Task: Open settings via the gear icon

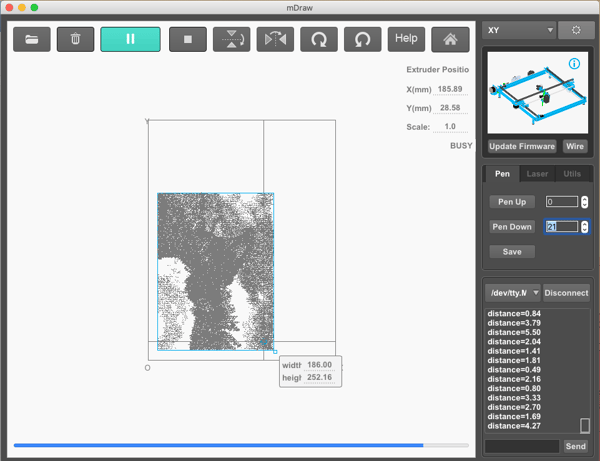Action: click(576, 30)
